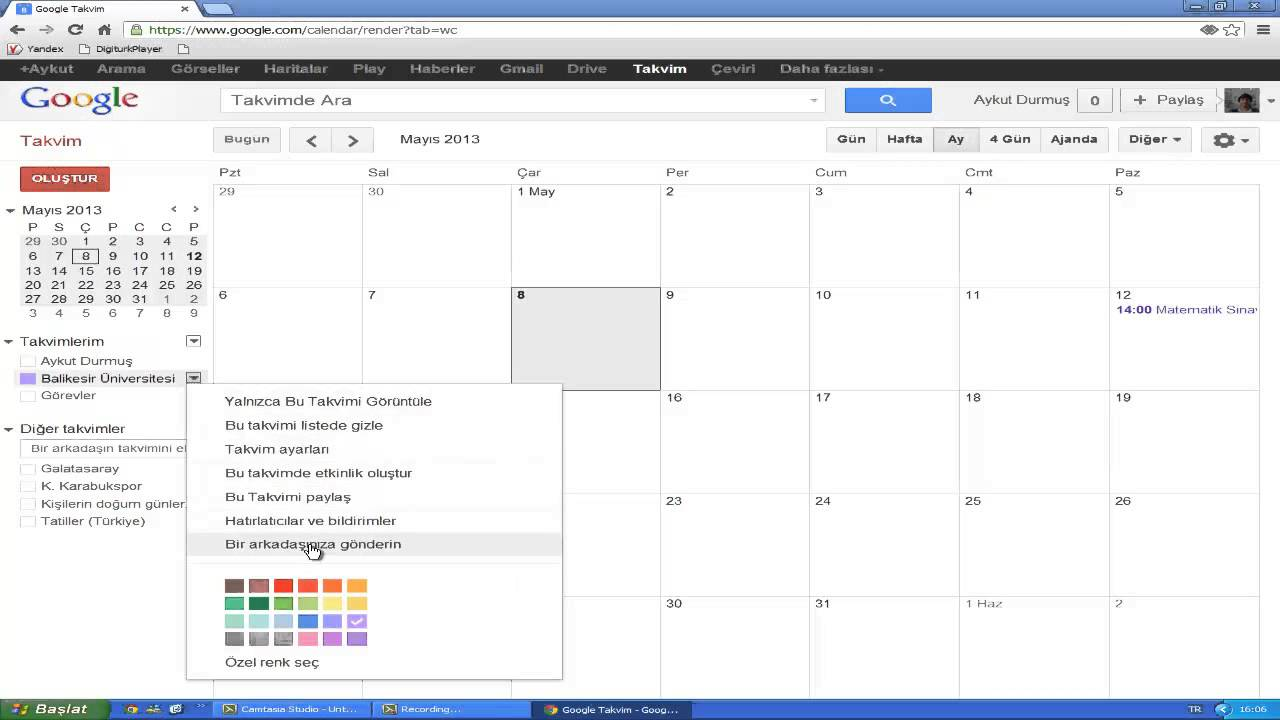Toggle Tatiller (Türkiye) calendar
The image size is (1280, 720).
pyautogui.click(x=28, y=522)
